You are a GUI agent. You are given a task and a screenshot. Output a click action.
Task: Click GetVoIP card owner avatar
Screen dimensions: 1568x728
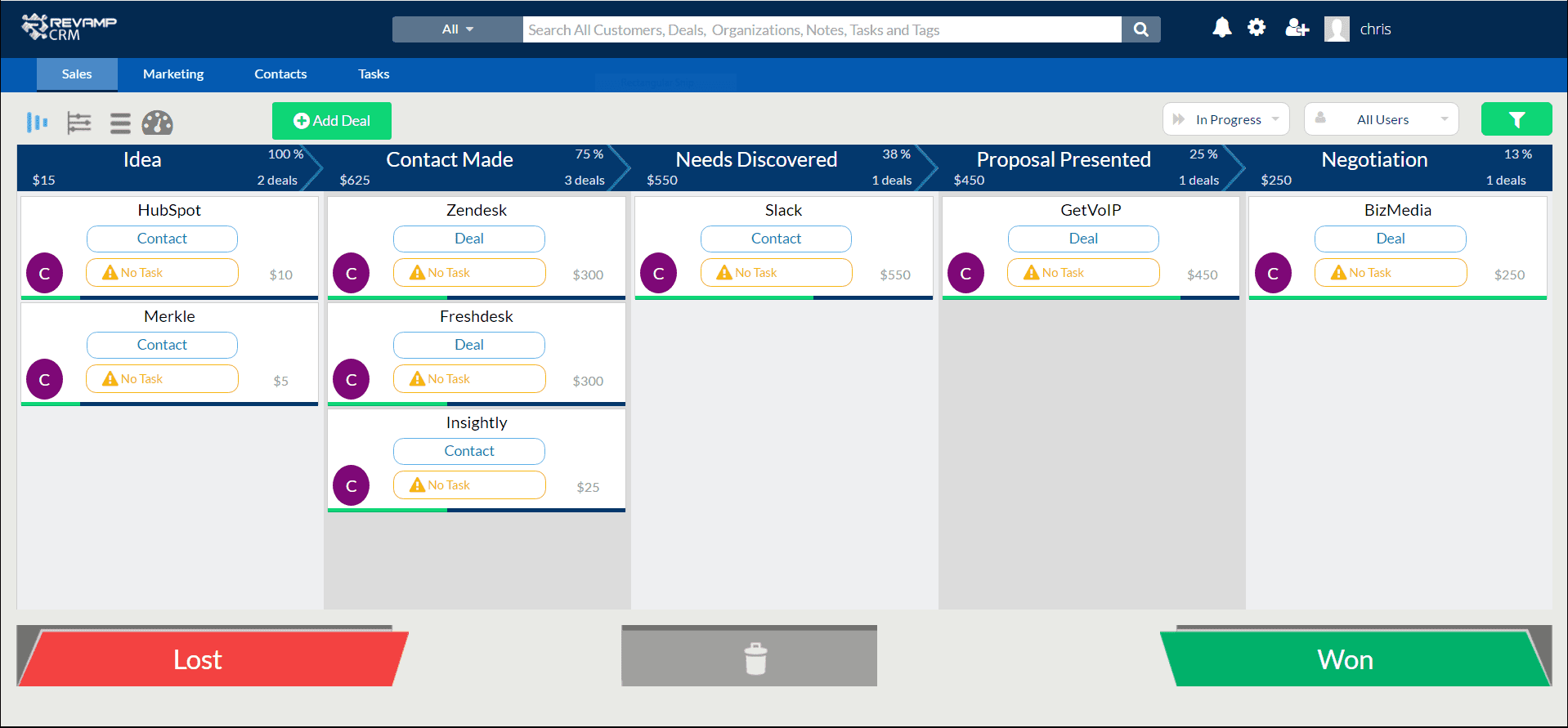click(965, 273)
